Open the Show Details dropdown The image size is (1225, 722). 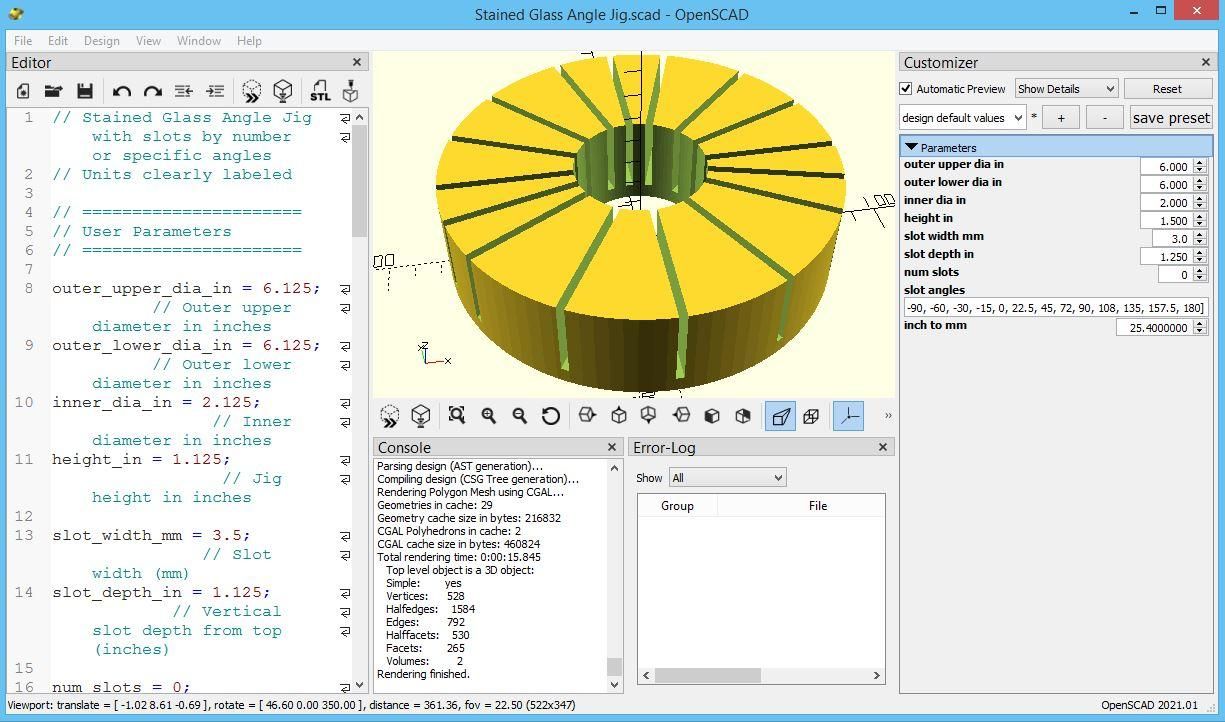[1066, 89]
